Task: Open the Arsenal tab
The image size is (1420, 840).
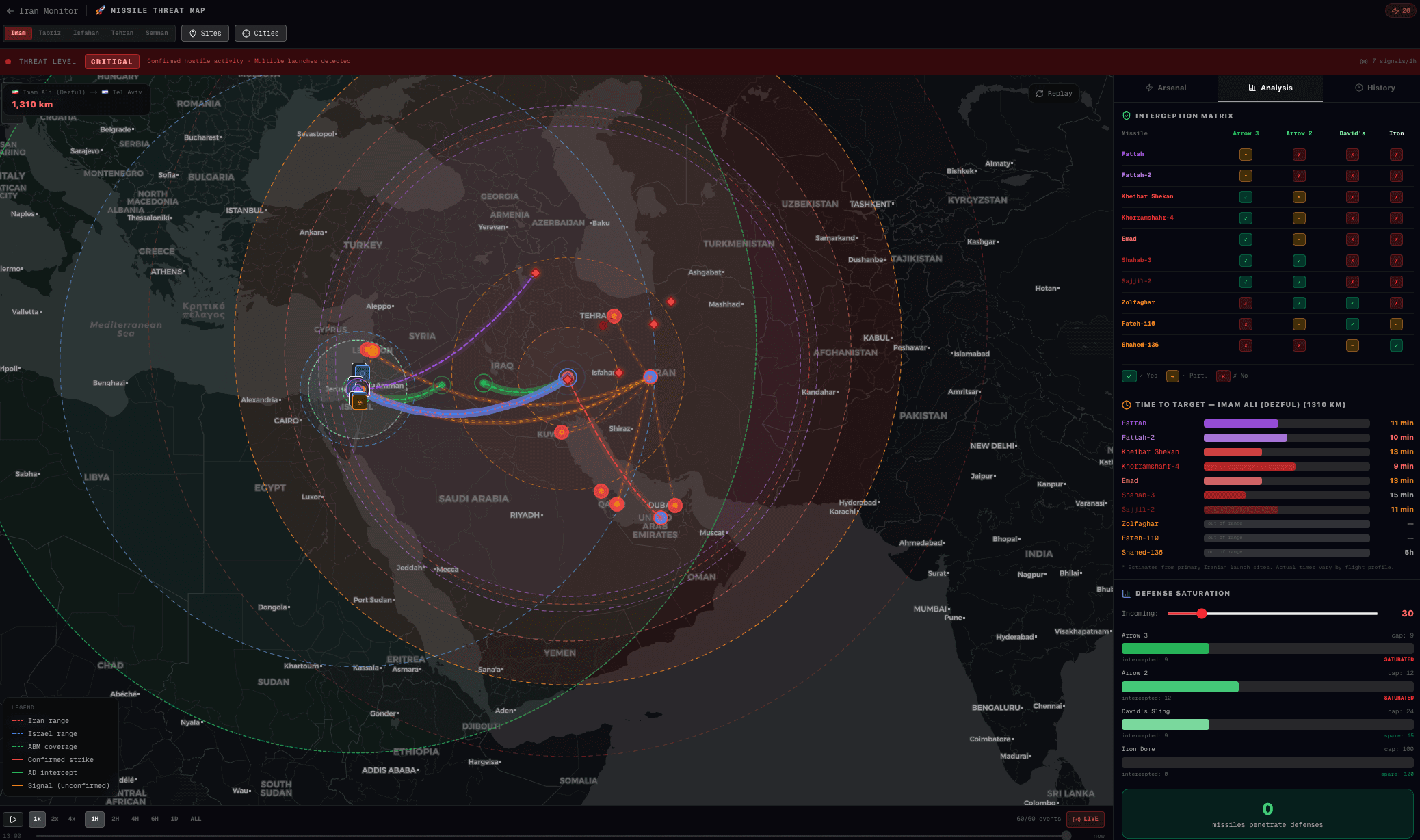Action: coord(1168,88)
